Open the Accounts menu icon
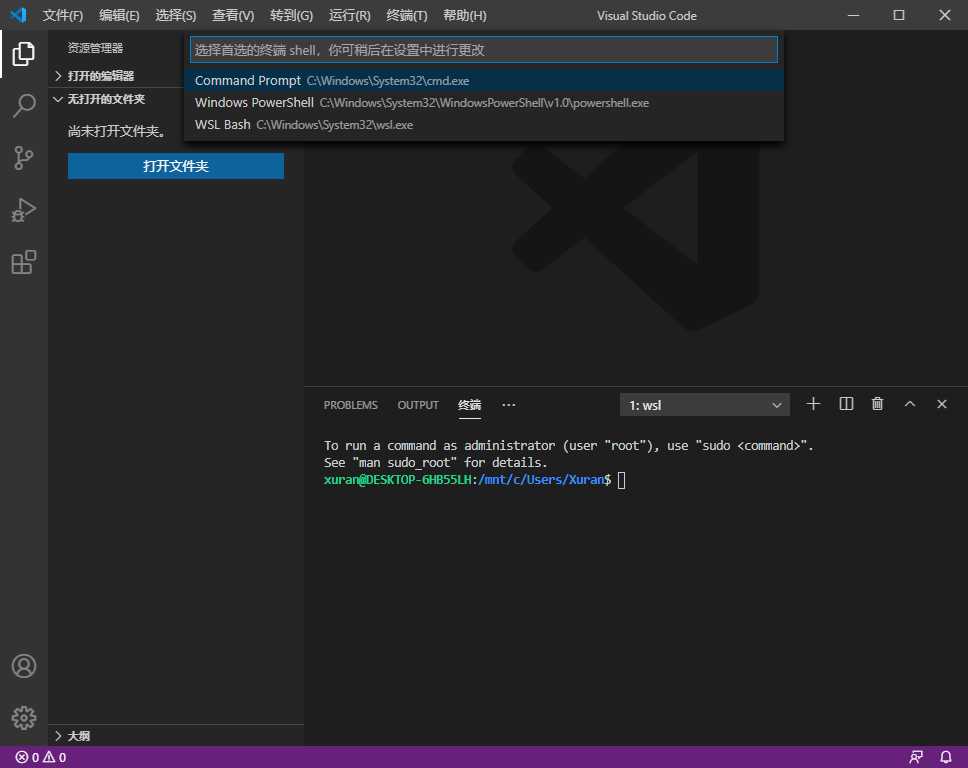 pyautogui.click(x=23, y=666)
